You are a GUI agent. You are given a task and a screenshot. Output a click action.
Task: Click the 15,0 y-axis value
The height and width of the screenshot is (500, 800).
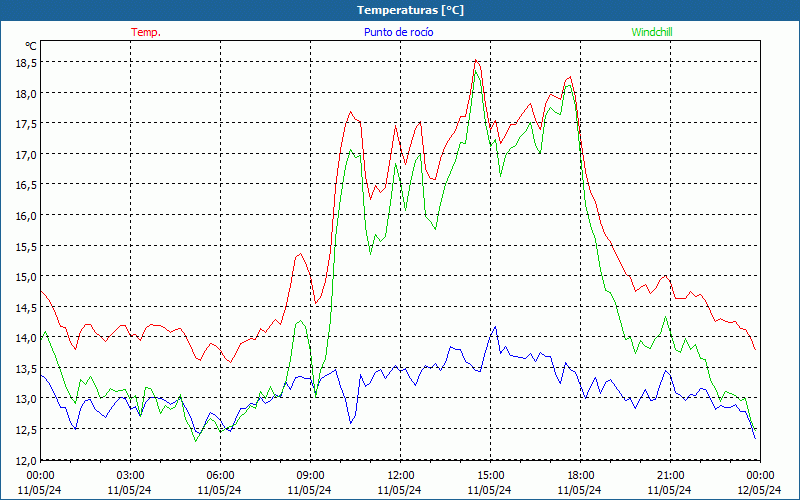tap(28, 277)
